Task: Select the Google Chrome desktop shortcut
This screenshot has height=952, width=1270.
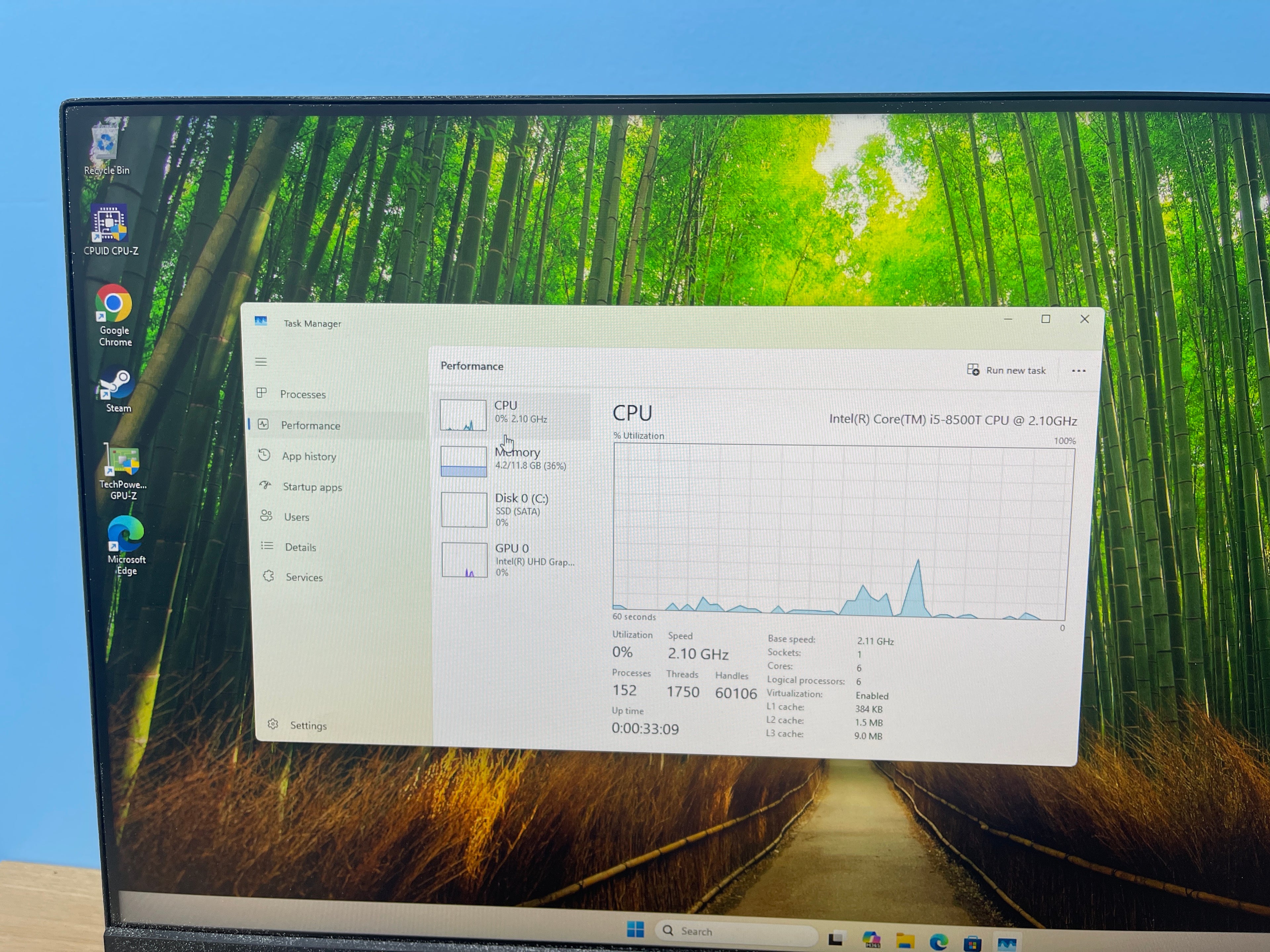Action: click(x=114, y=316)
